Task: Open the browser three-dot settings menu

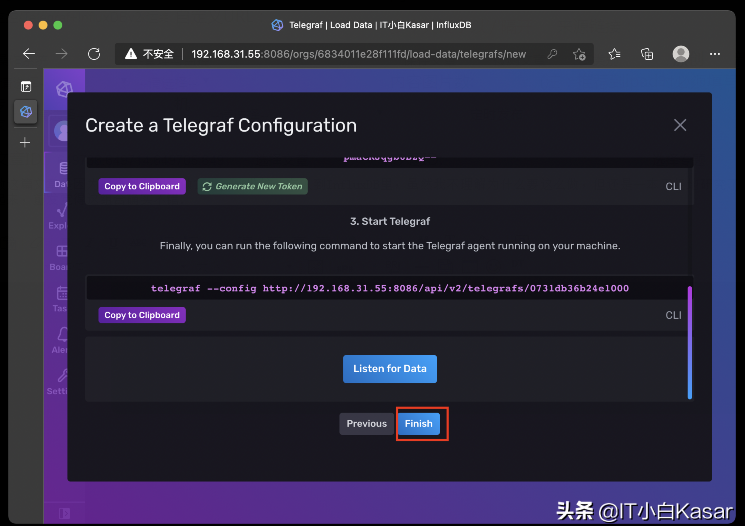Action: click(x=715, y=54)
